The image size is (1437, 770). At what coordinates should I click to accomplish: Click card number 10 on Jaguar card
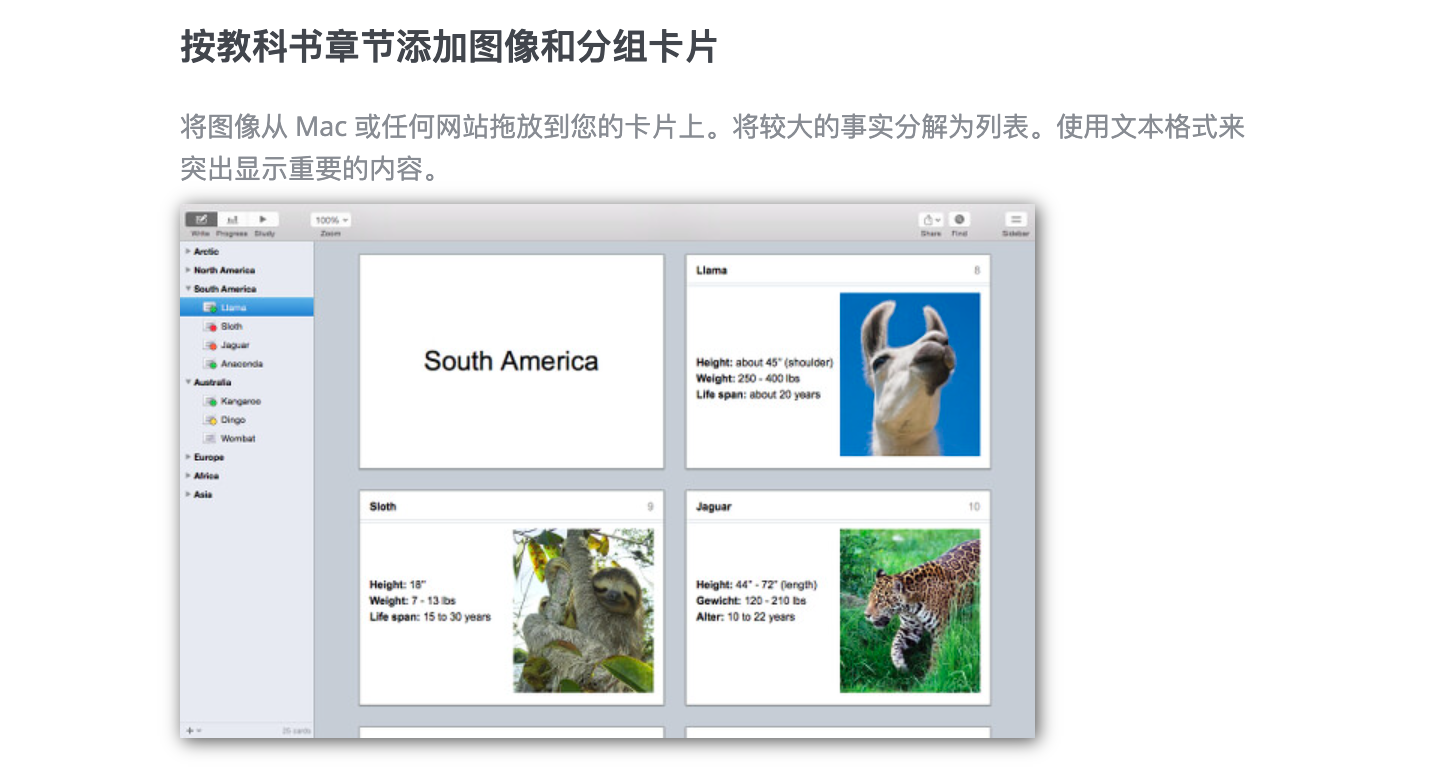(974, 507)
